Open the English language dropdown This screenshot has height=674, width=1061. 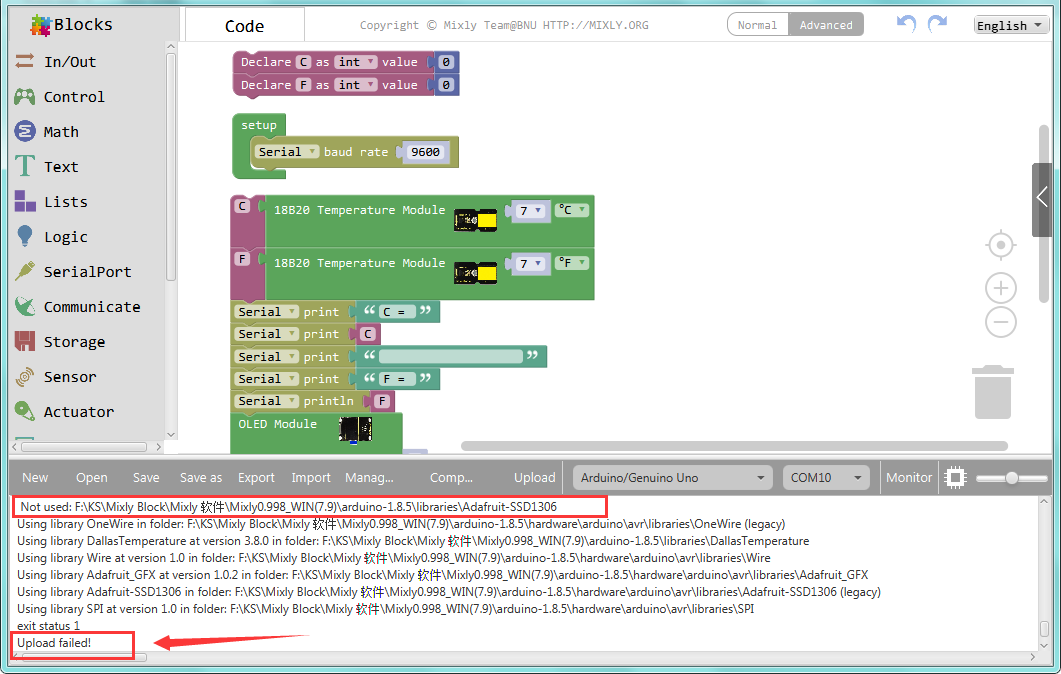[x=1011, y=25]
